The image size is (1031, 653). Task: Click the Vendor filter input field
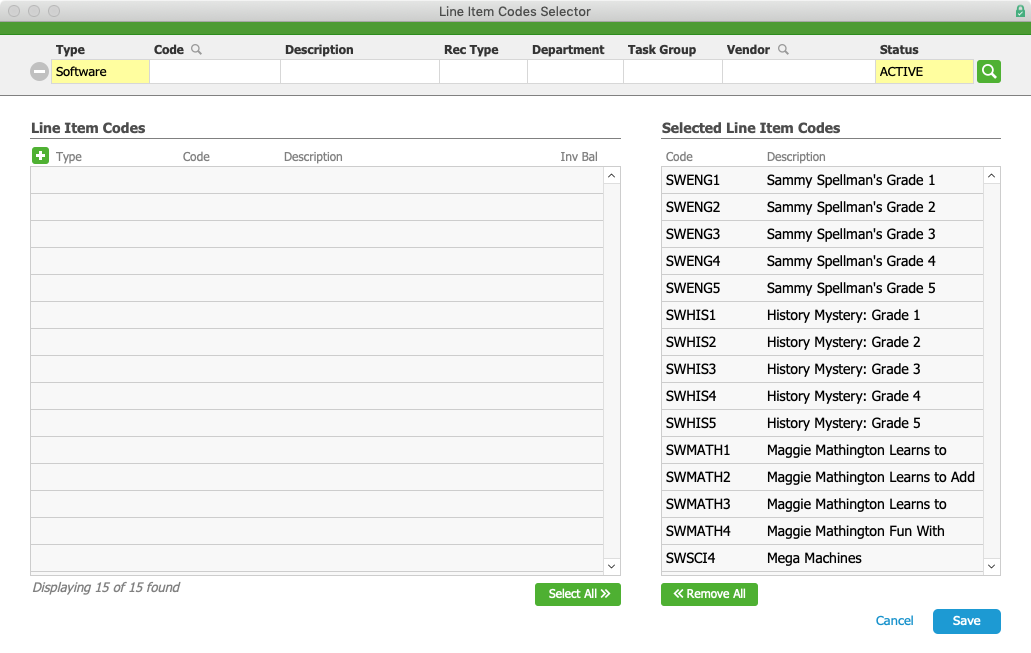[x=798, y=72]
